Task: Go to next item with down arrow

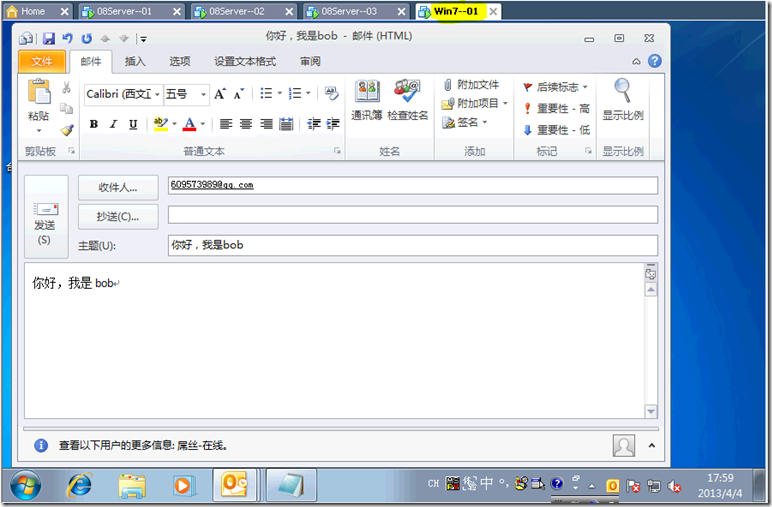Action: [x=124, y=38]
